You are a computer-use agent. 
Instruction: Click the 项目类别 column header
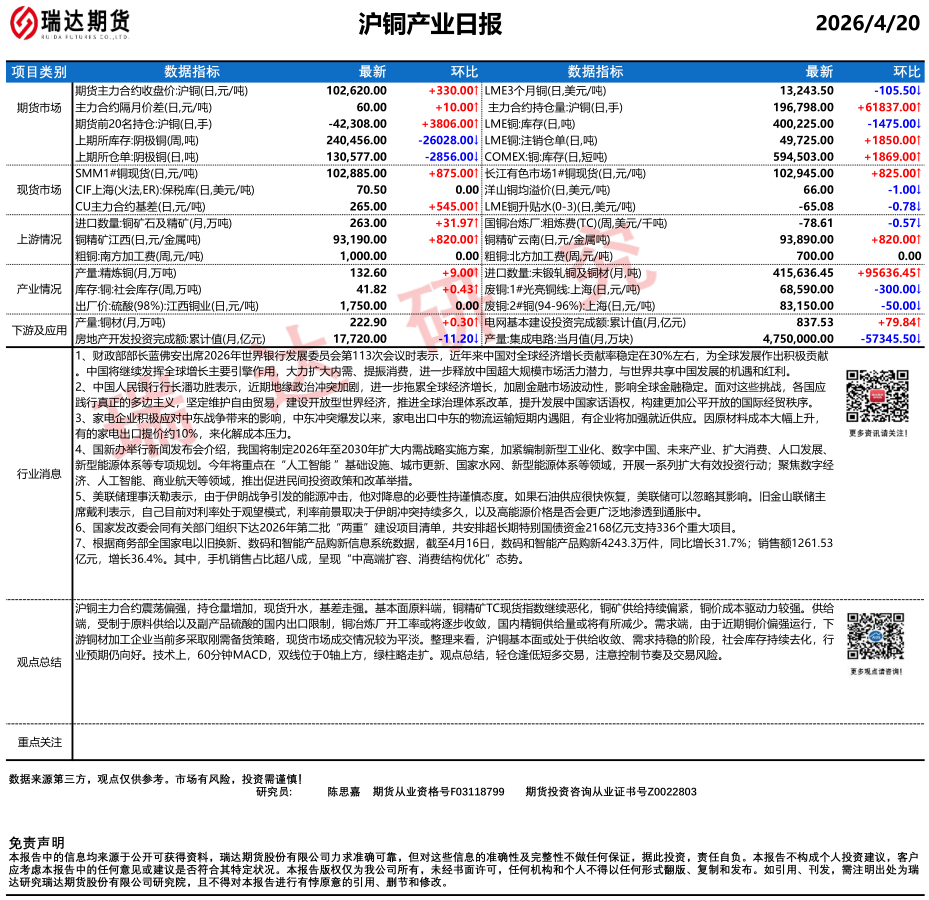[39, 72]
